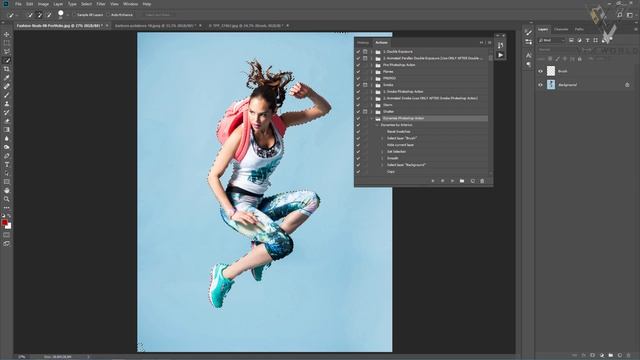Select the Horizontal Type tool
Image resolution: width=640 pixels, height=360 pixels.
(x=7, y=164)
